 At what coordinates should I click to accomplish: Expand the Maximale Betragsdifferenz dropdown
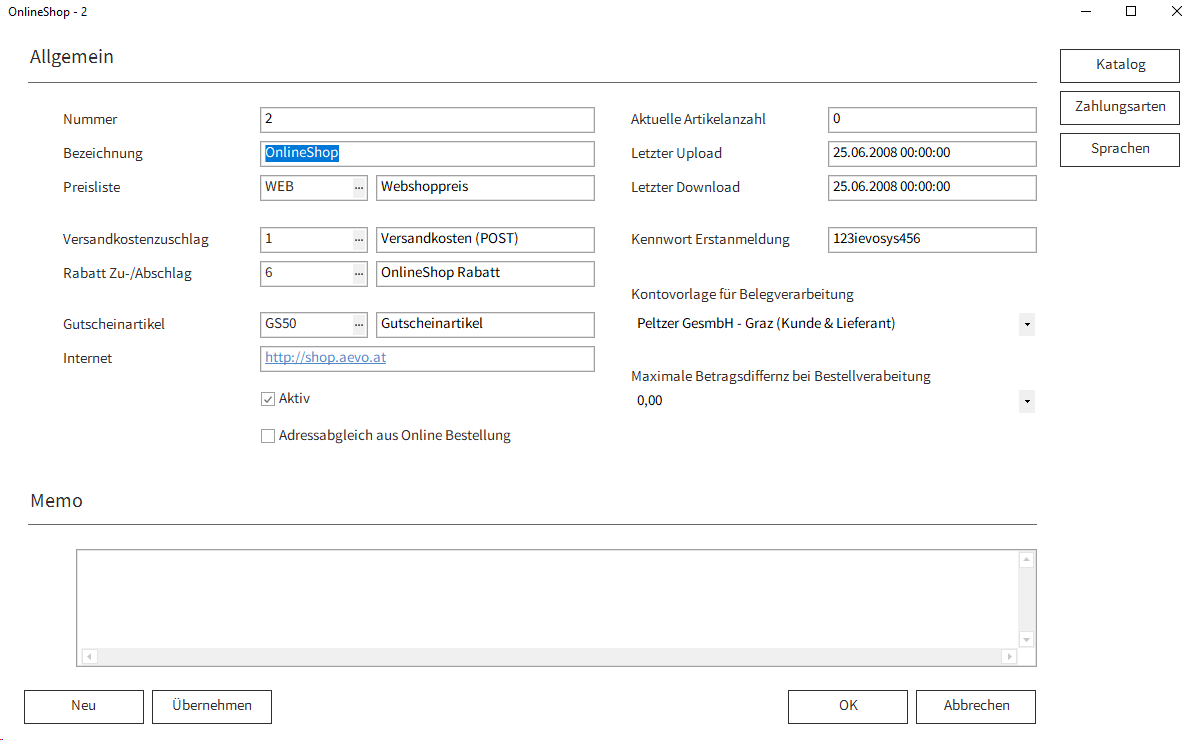pyautogui.click(x=1027, y=402)
